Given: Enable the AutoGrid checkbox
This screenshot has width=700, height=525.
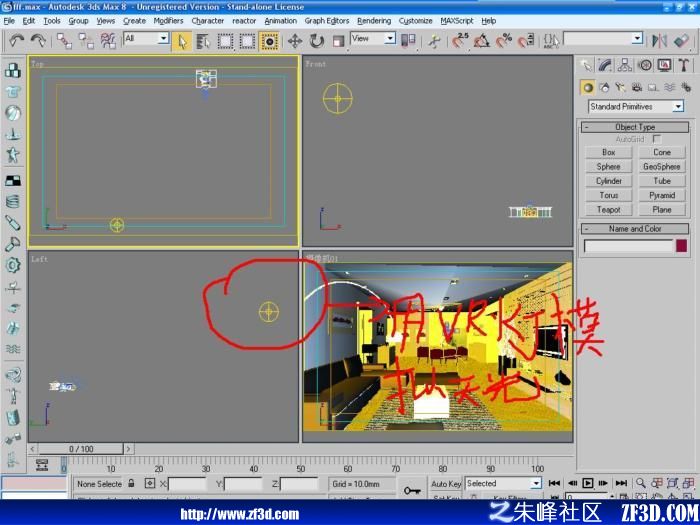Looking at the screenshot, I should [x=657, y=139].
